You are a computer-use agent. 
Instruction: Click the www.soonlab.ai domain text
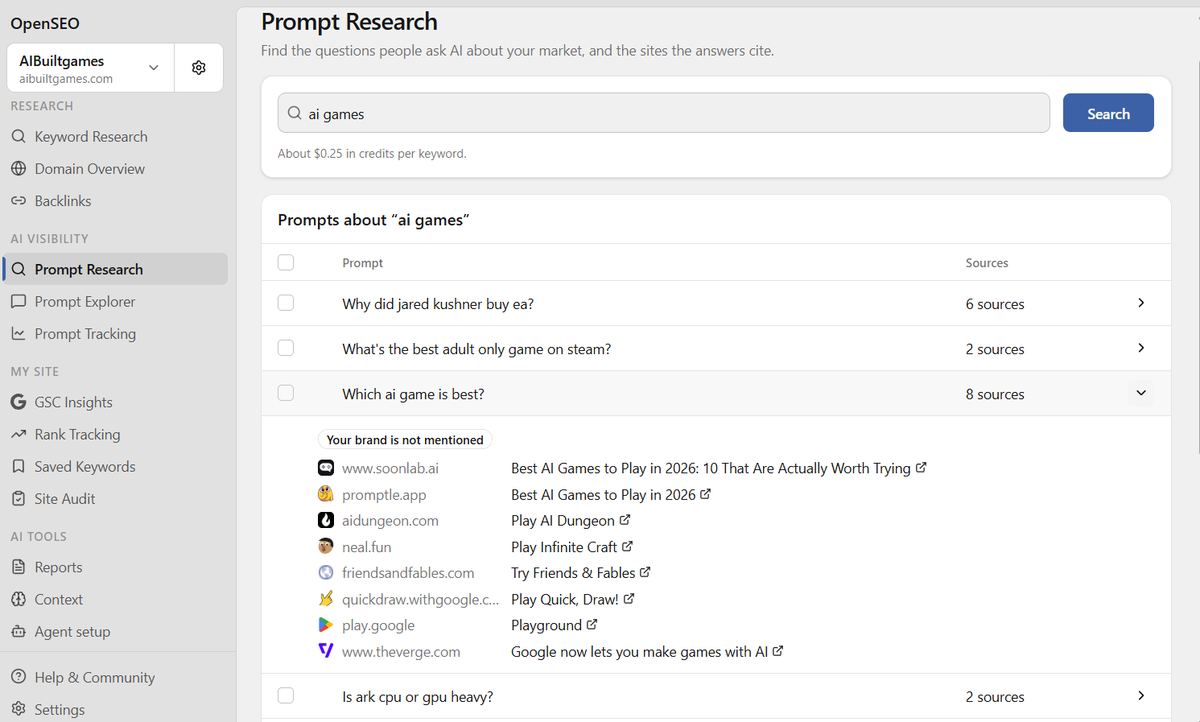click(390, 468)
